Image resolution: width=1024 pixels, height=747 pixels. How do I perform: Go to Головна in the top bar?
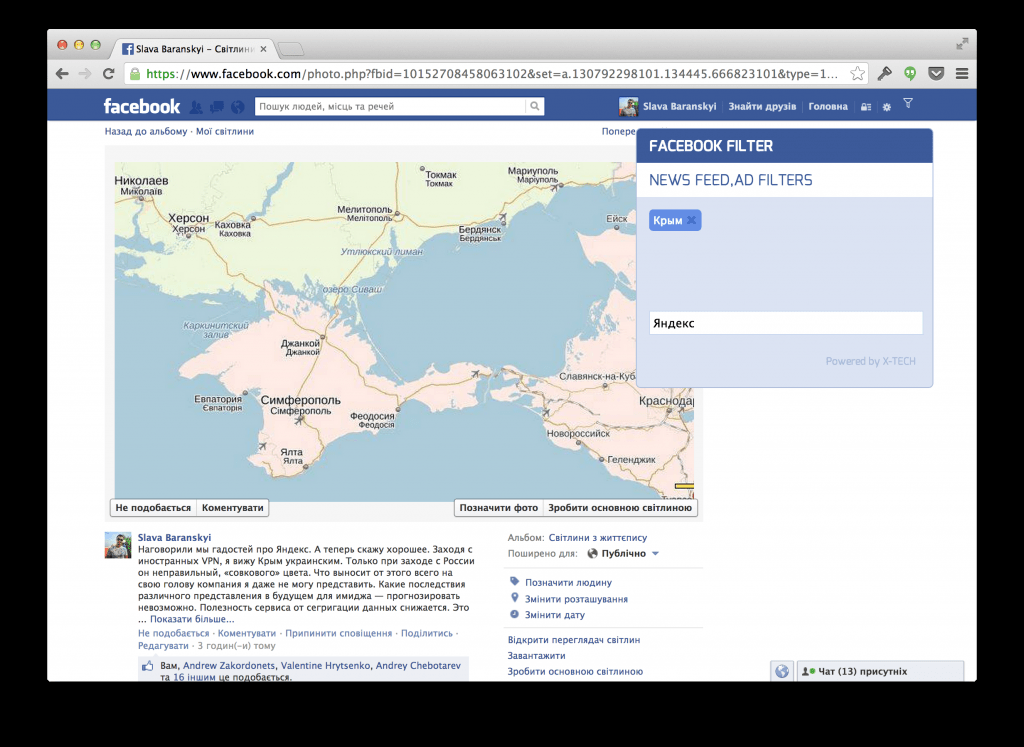(x=827, y=107)
